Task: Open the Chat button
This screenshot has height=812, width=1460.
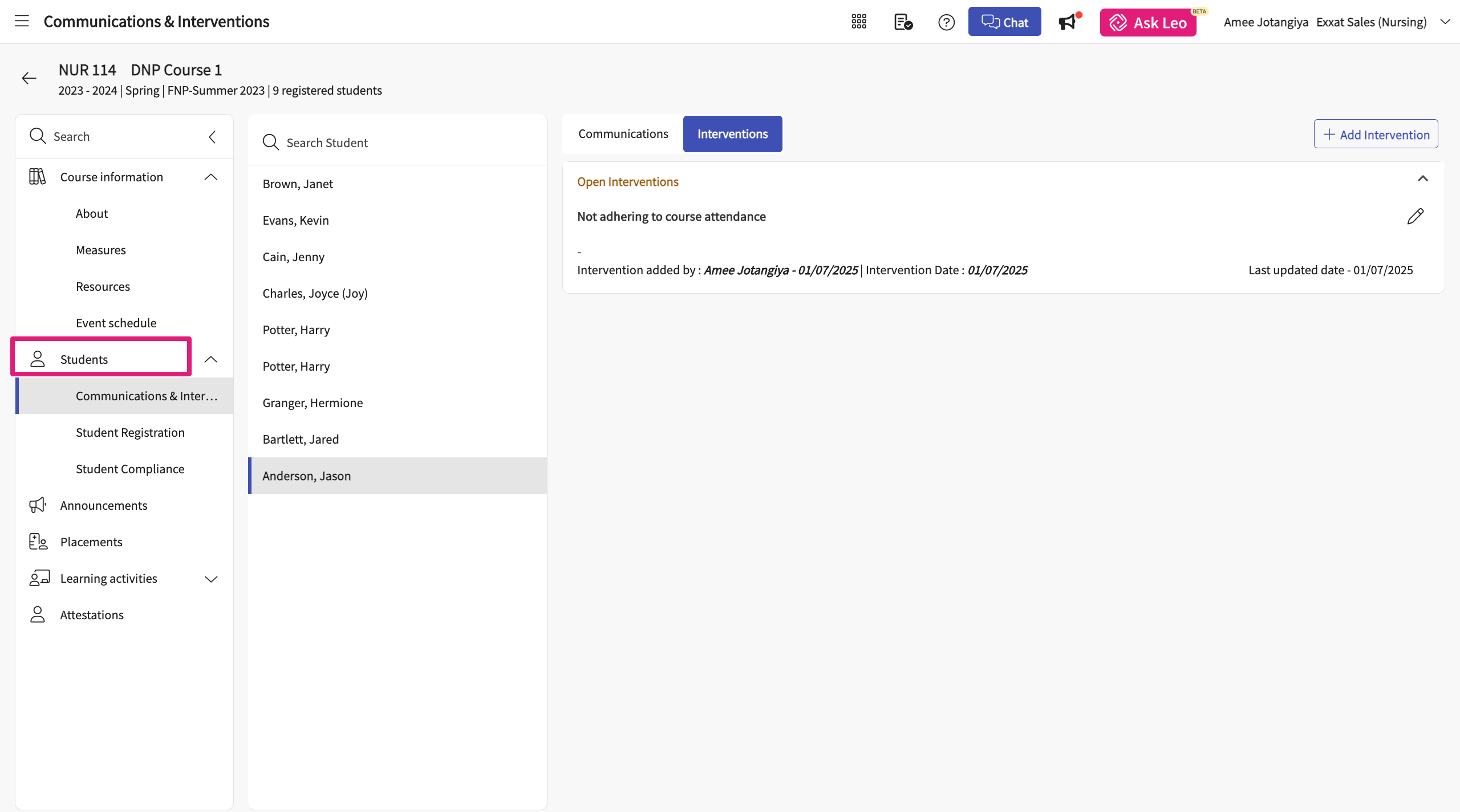Action: [1004, 22]
